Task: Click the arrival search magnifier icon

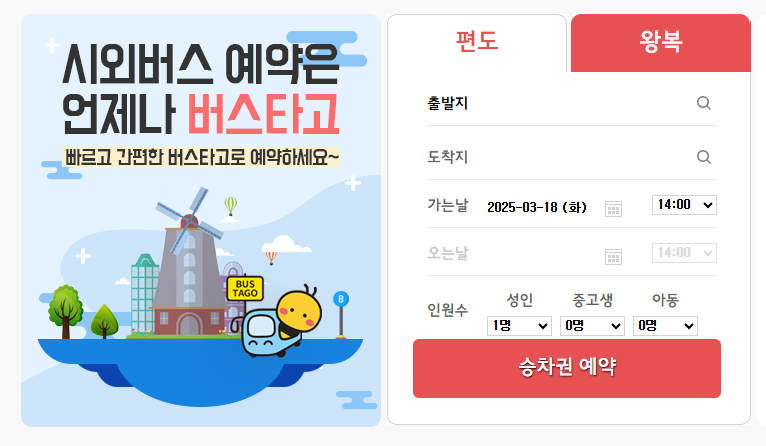Action: pos(703,157)
